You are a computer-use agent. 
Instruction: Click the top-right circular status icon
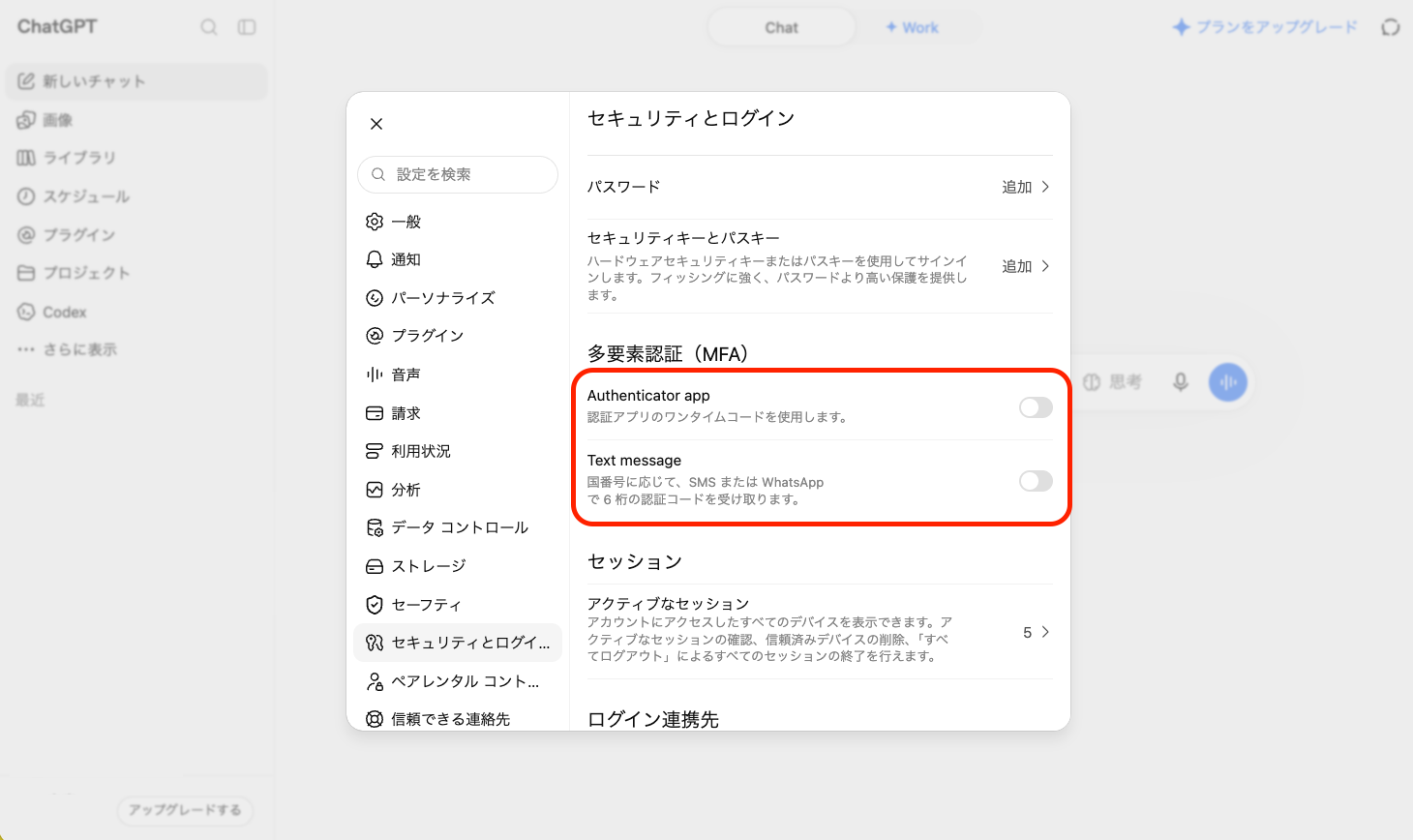pos(1391,27)
